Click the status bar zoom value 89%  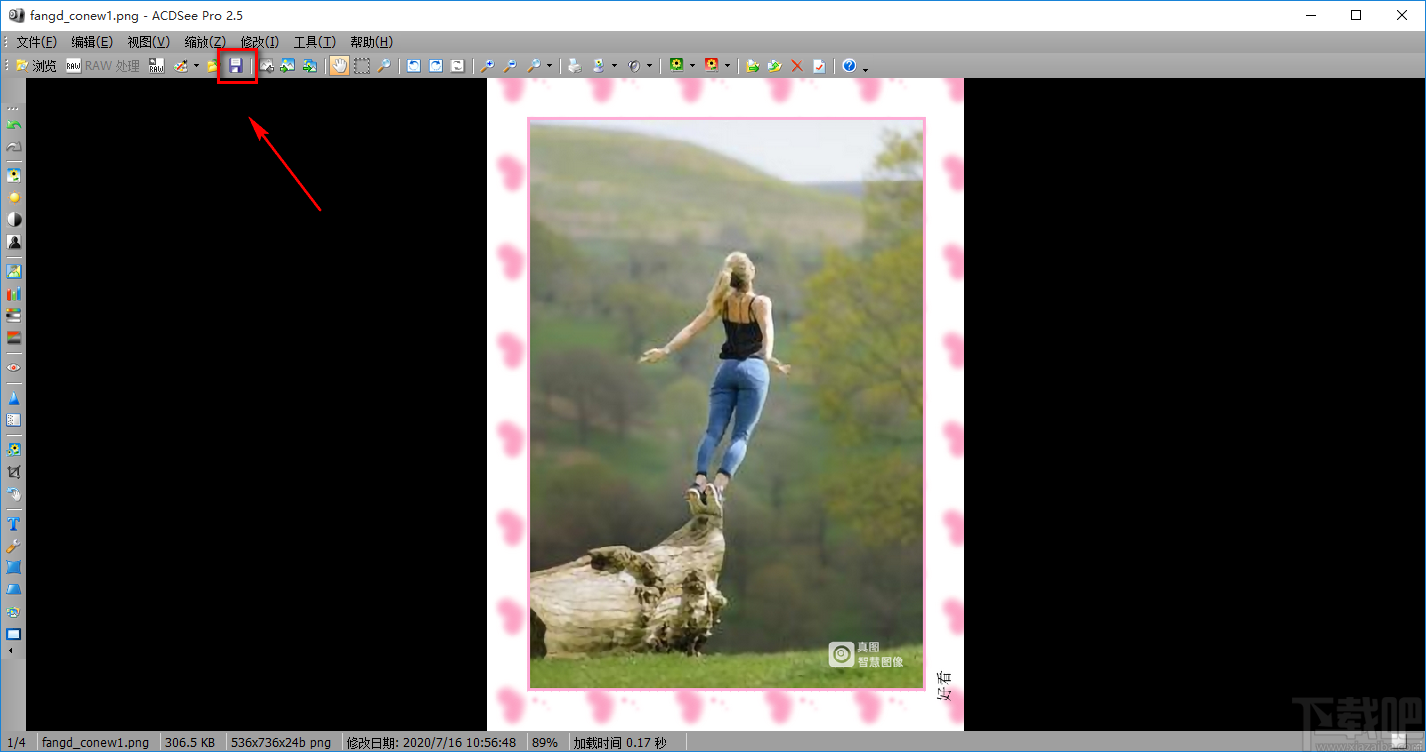[545, 743]
